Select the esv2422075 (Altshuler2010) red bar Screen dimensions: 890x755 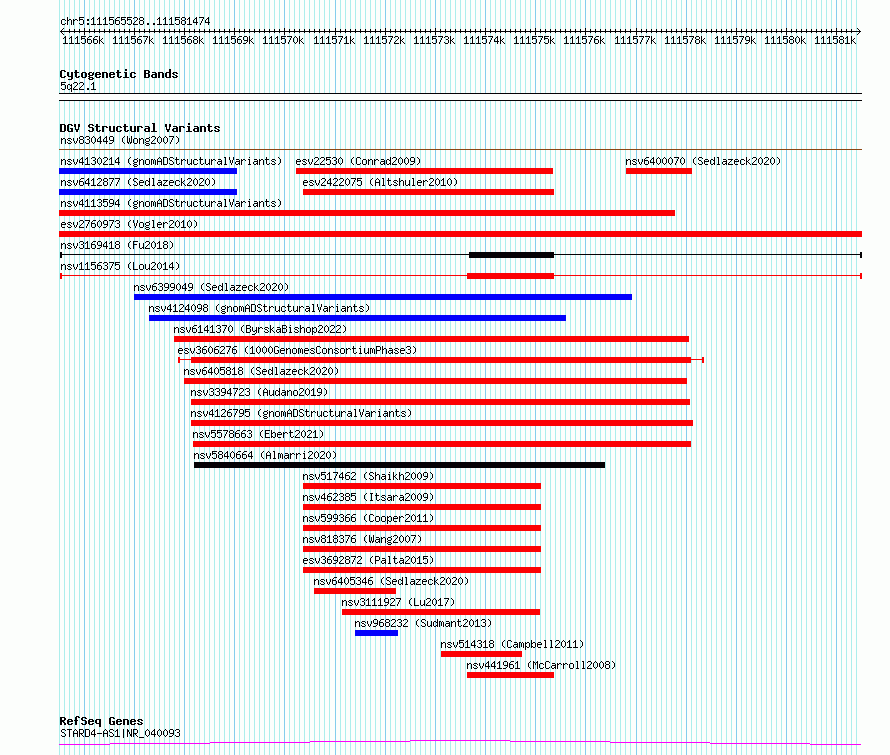pos(428,192)
